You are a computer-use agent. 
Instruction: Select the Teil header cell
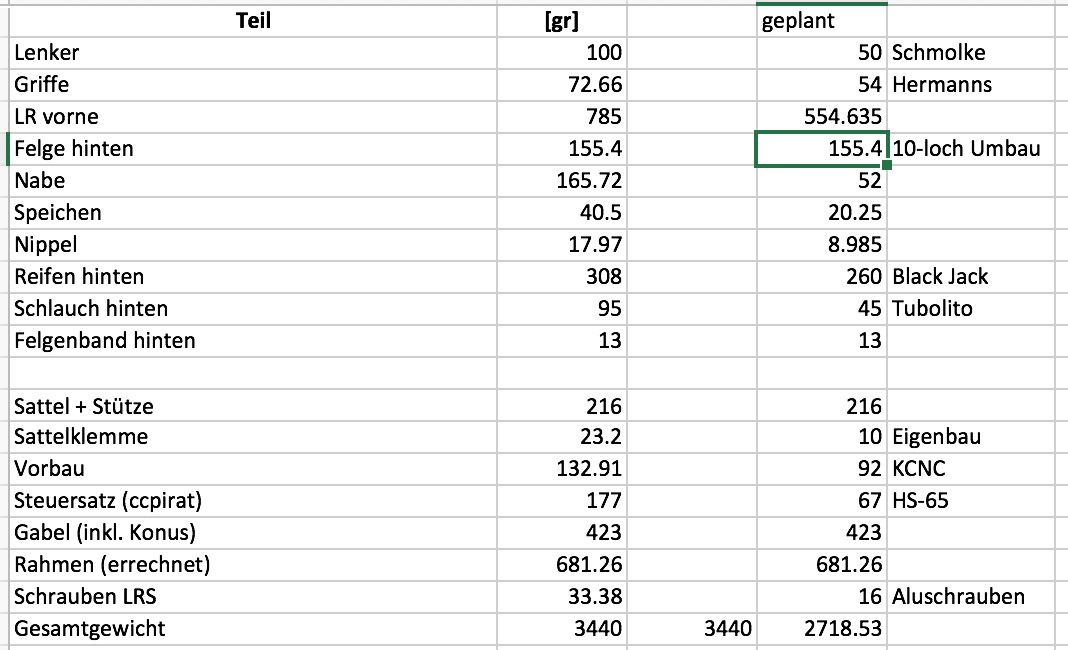(253, 20)
